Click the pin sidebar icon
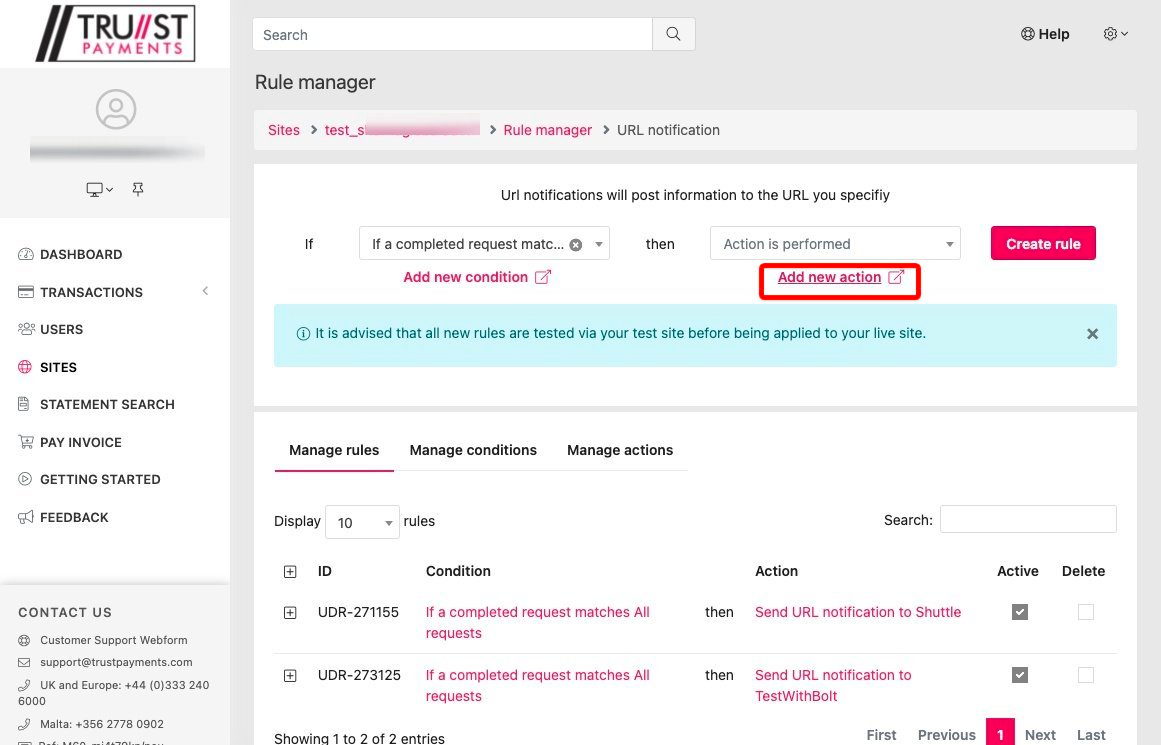Image resolution: width=1161 pixels, height=745 pixels. pyautogui.click(x=138, y=190)
